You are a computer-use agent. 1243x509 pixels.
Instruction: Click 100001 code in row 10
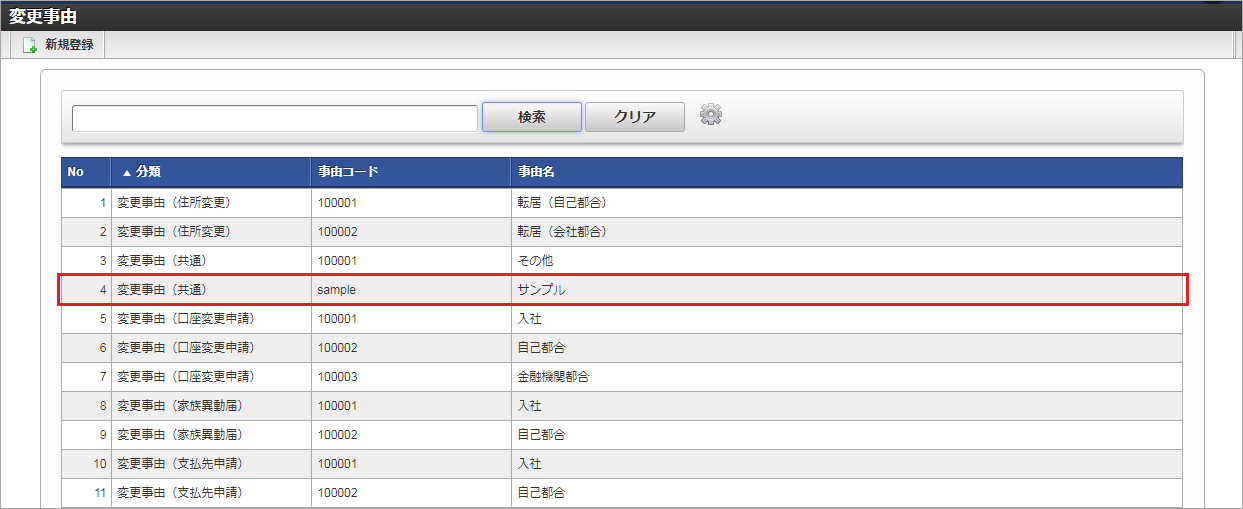point(337,464)
